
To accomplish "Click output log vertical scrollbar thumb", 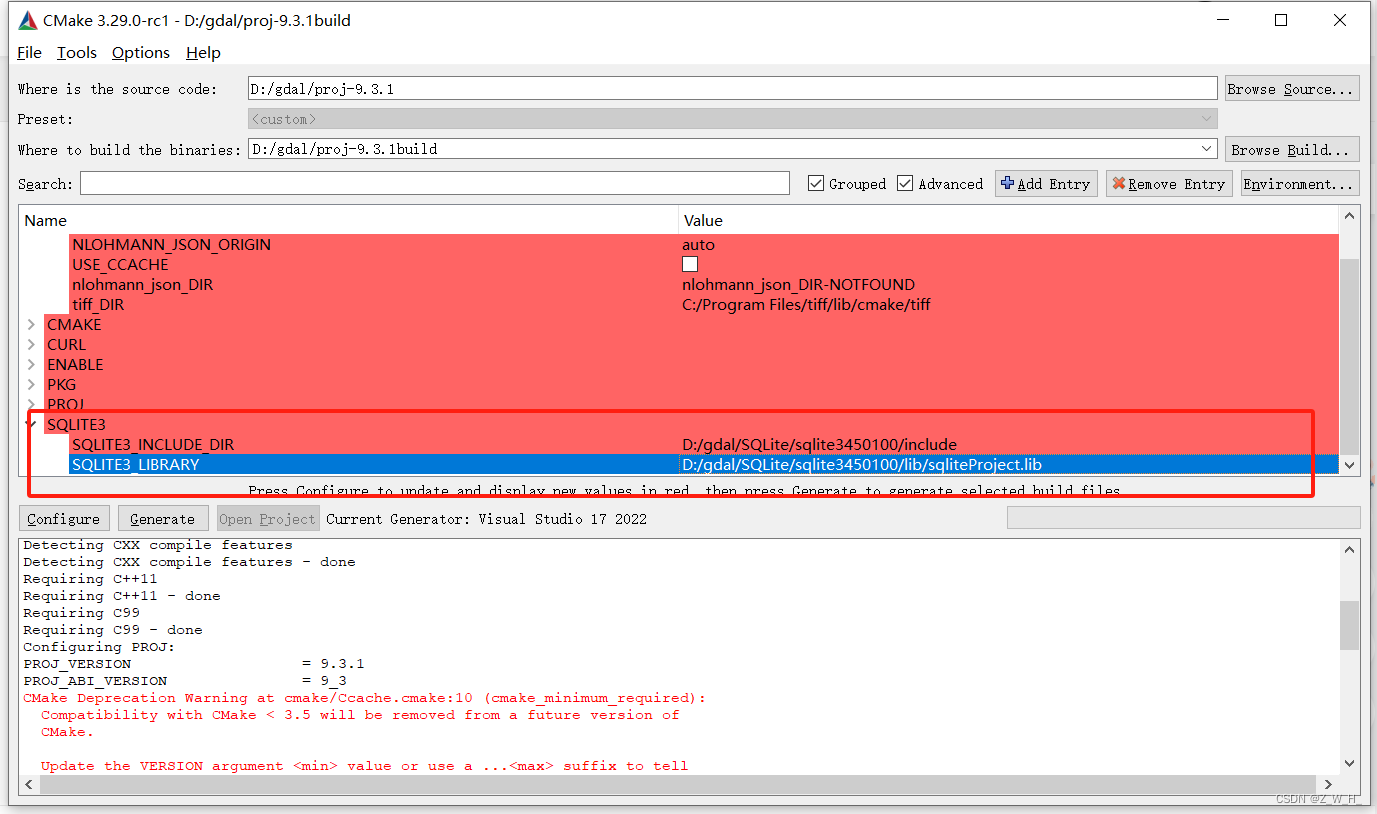I will pos(1350,625).
